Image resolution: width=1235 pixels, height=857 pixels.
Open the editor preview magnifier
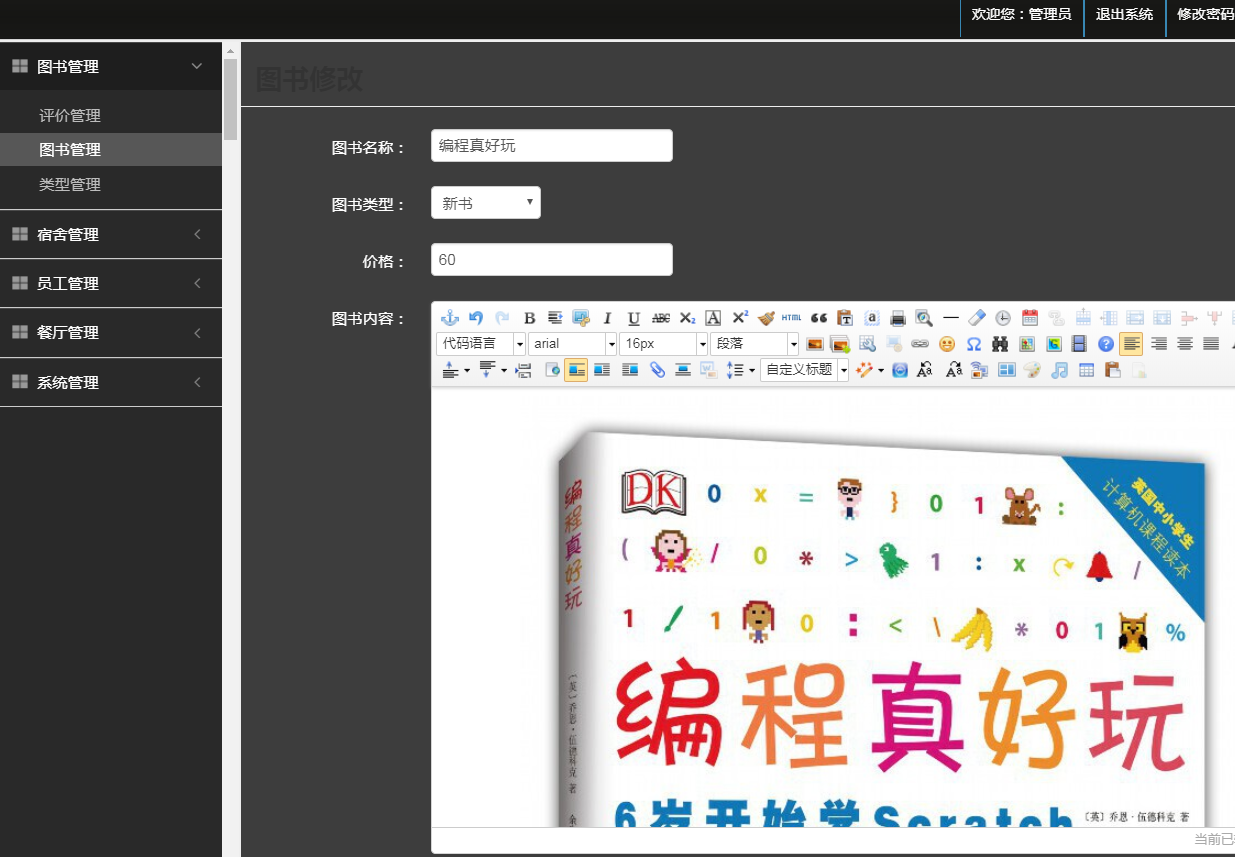click(x=924, y=318)
